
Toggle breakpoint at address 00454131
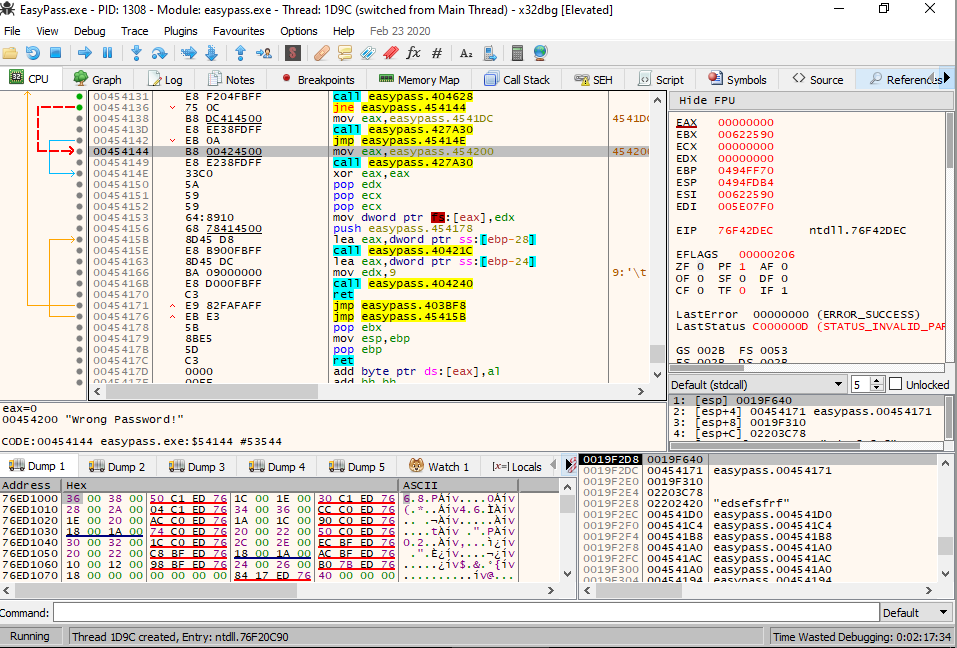tap(79, 96)
